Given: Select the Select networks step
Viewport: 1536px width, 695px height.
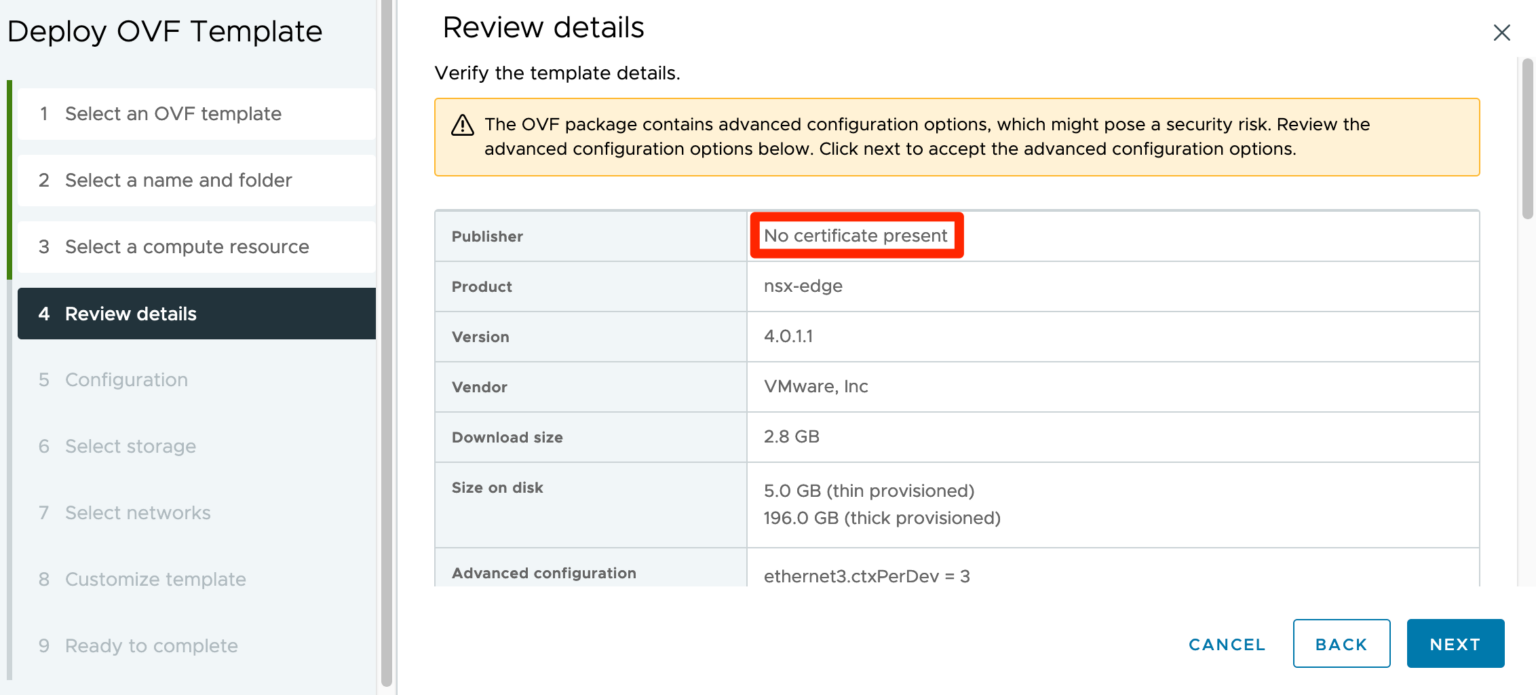Looking at the screenshot, I should pyautogui.click(x=137, y=512).
